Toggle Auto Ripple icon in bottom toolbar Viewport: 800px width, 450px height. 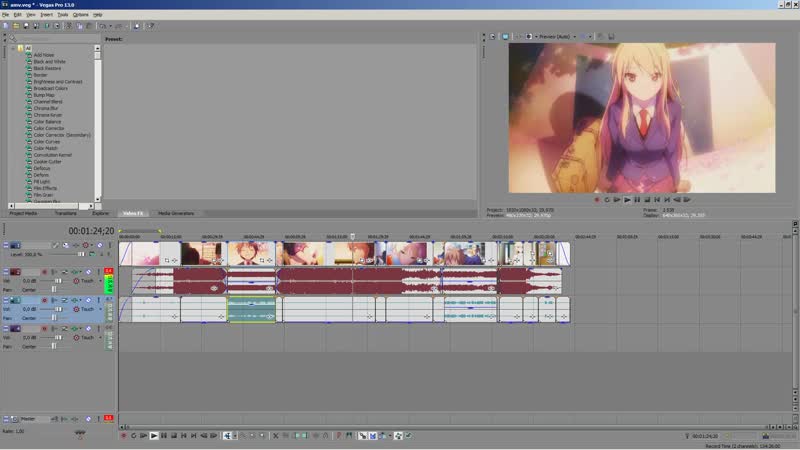click(382, 436)
